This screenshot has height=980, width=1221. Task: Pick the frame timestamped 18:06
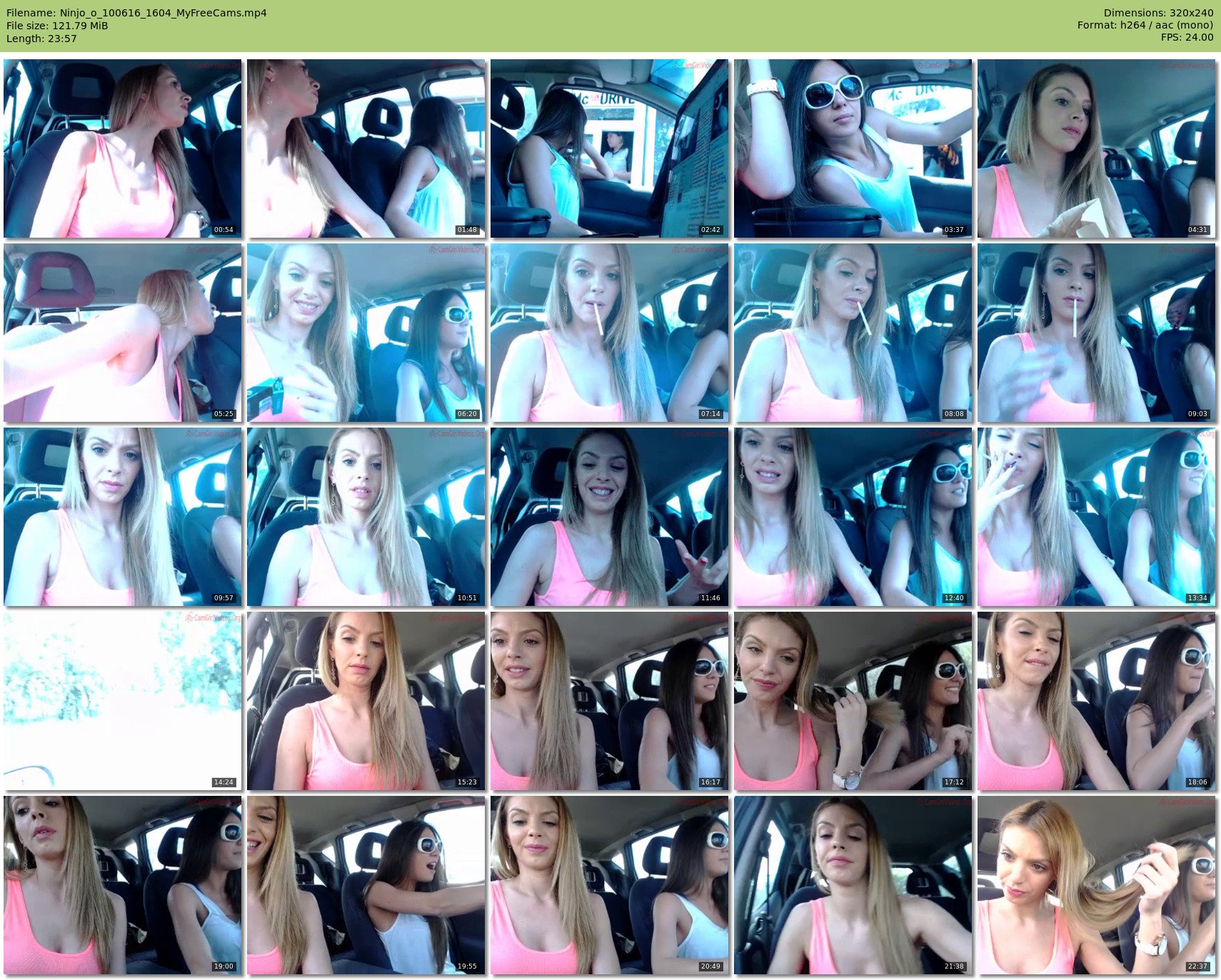[x=1096, y=701]
